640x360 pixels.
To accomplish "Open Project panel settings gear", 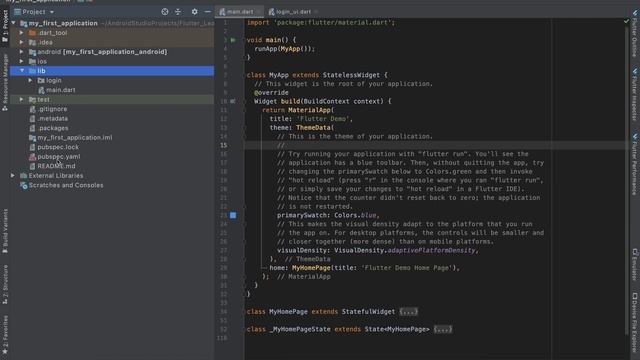I will click(x=195, y=12).
